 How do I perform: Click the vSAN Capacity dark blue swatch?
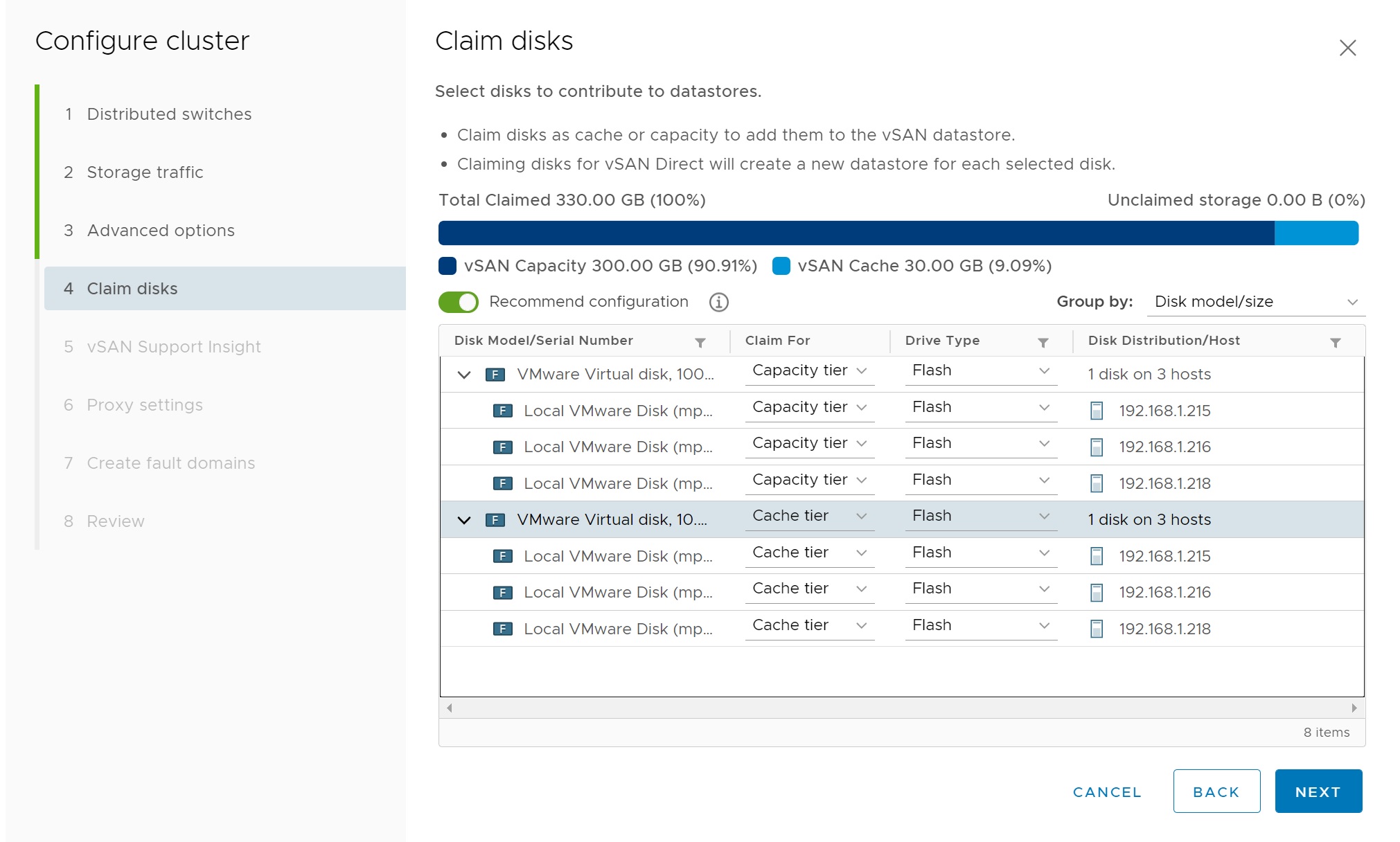pyautogui.click(x=448, y=266)
